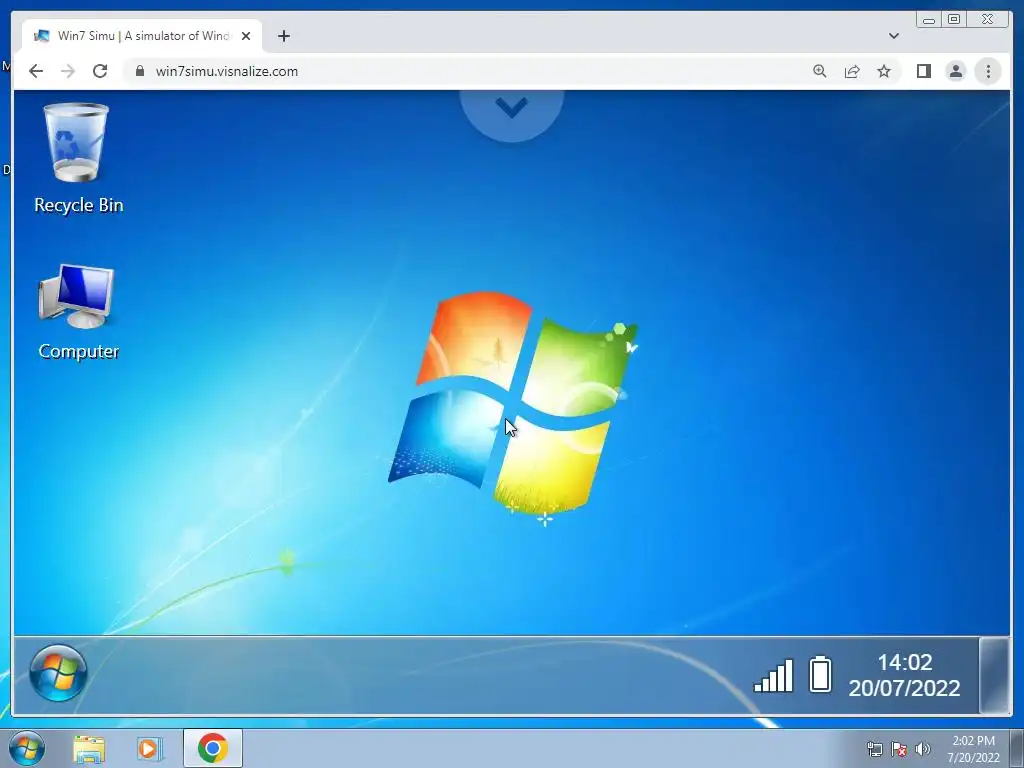Image resolution: width=1024 pixels, height=768 pixels.
Task: Open the Chrome zoom magnifier icon
Action: click(x=820, y=71)
